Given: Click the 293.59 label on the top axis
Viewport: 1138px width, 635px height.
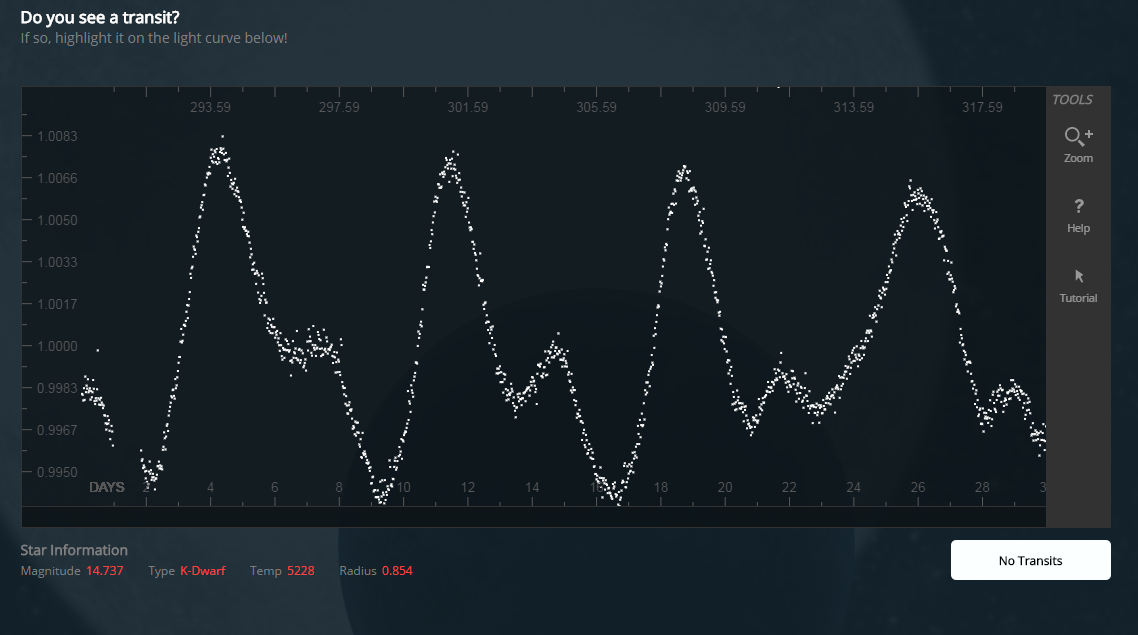Looking at the screenshot, I should pyautogui.click(x=210, y=108).
